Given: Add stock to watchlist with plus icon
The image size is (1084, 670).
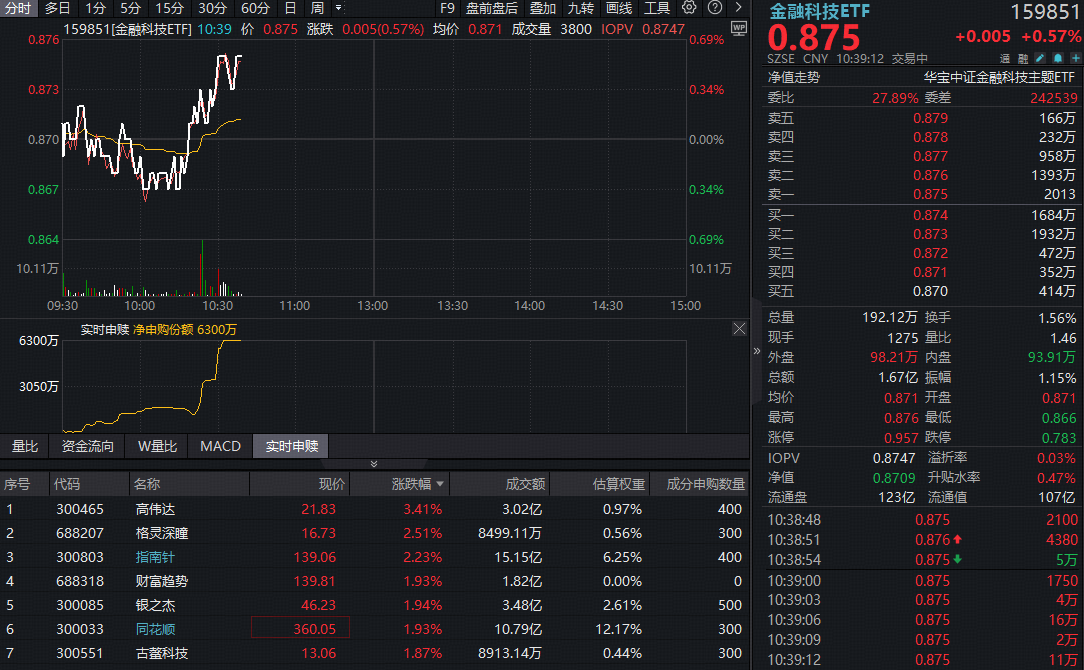Looking at the screenshot, I should (x=1075, y=59).
